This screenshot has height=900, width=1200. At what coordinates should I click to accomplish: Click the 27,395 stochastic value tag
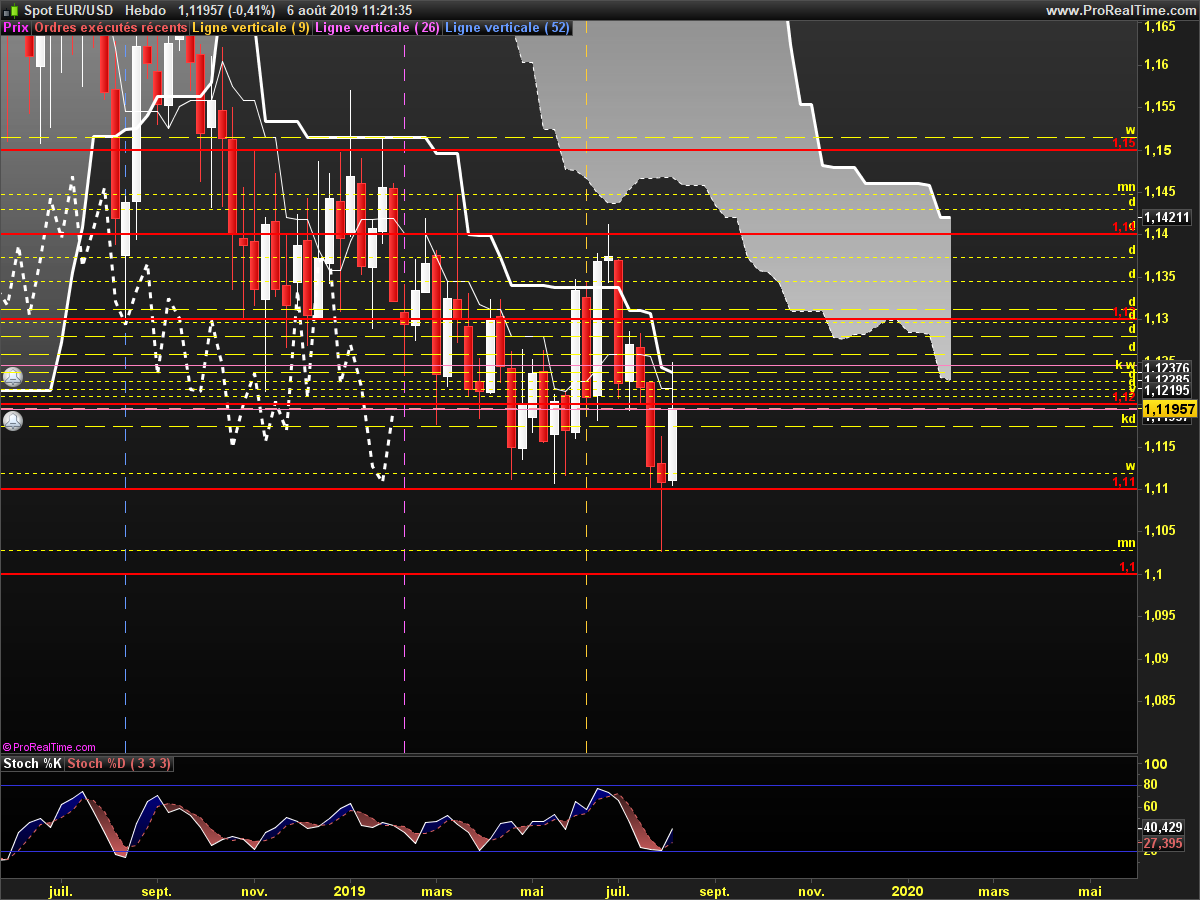click(1163, 844)
